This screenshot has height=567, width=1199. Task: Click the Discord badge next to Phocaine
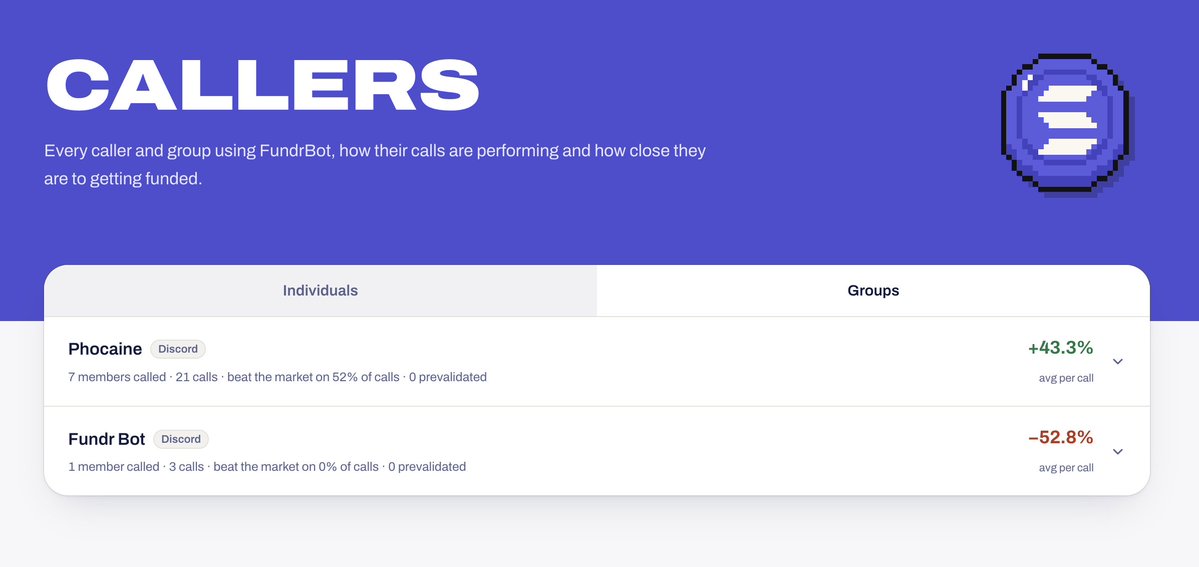pos(178,349)
